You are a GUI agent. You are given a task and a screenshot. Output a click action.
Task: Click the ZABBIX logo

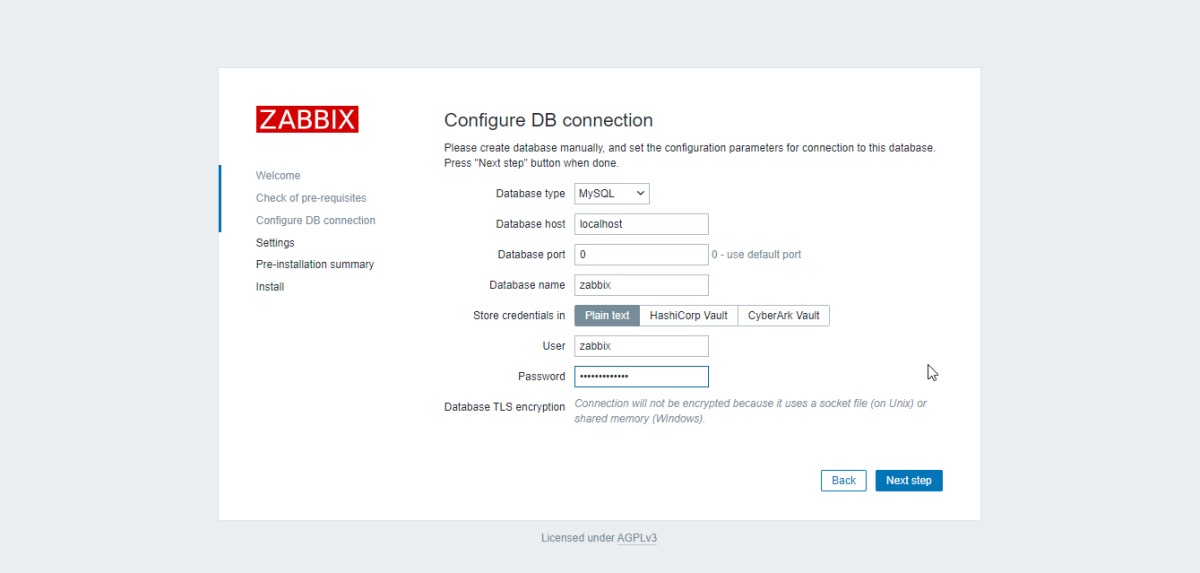(x=307, y=120)
